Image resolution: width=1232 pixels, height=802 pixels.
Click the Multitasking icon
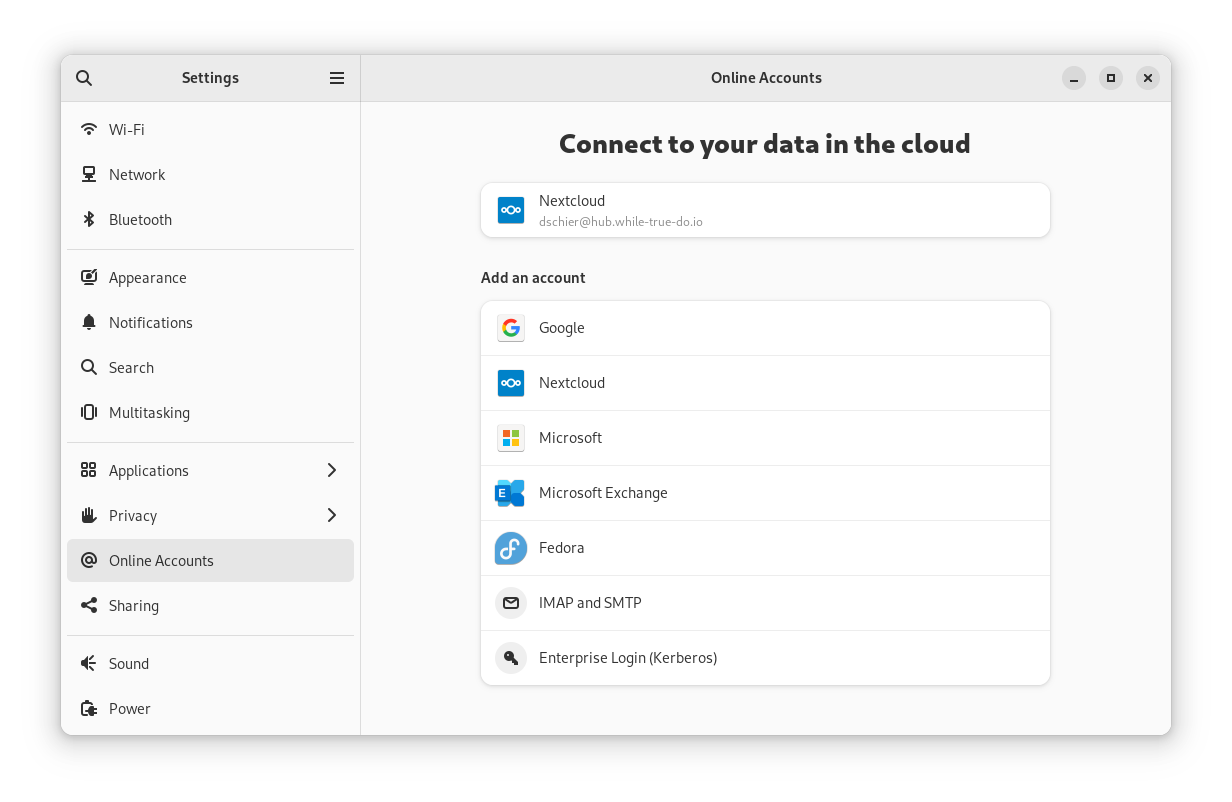[x=89, y=412]
